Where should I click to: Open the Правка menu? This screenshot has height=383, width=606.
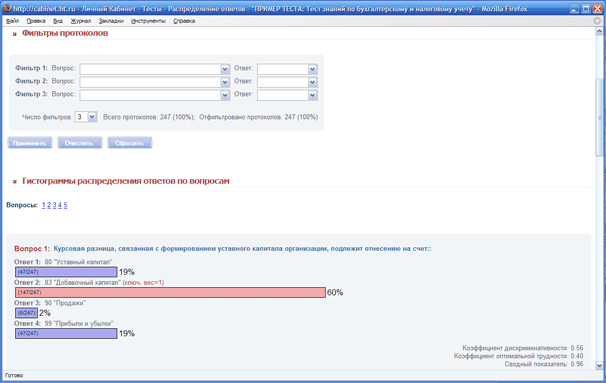pos(36,21)
